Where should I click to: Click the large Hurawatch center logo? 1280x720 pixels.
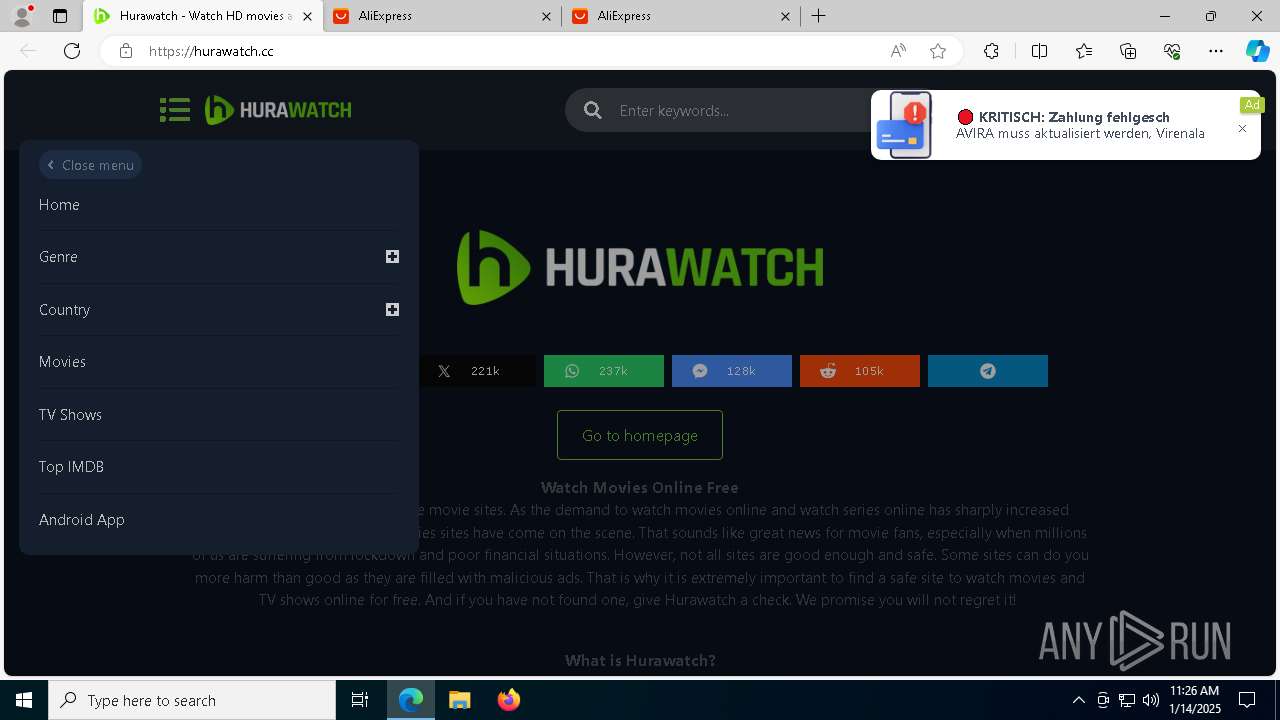click(x=640, y=267)
